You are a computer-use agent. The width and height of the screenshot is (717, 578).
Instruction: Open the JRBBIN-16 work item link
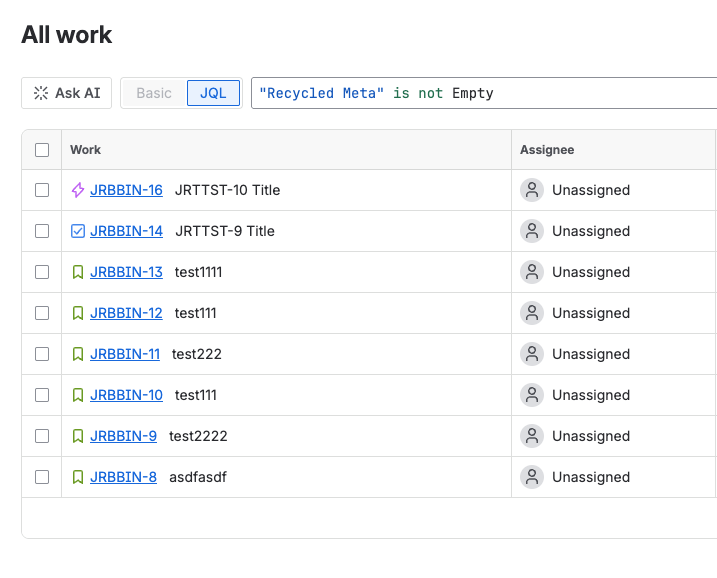pyautogui.click(x=126, y=190)
